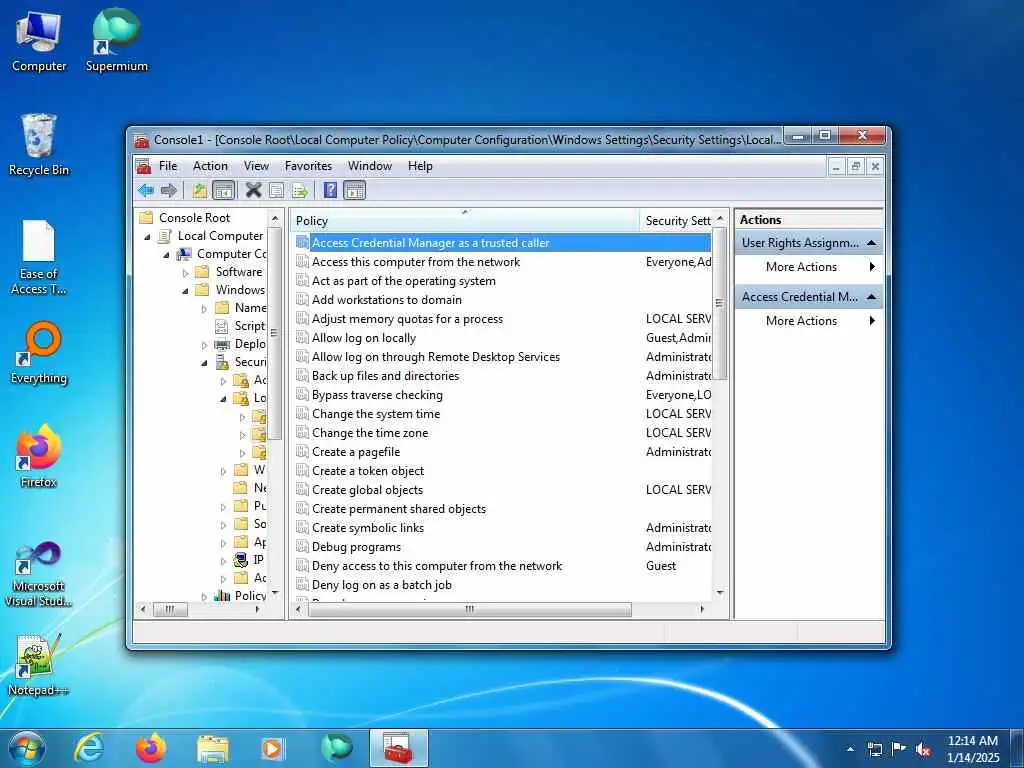Click the Start button
The image size is (1024, 768).
coord(27,748)
